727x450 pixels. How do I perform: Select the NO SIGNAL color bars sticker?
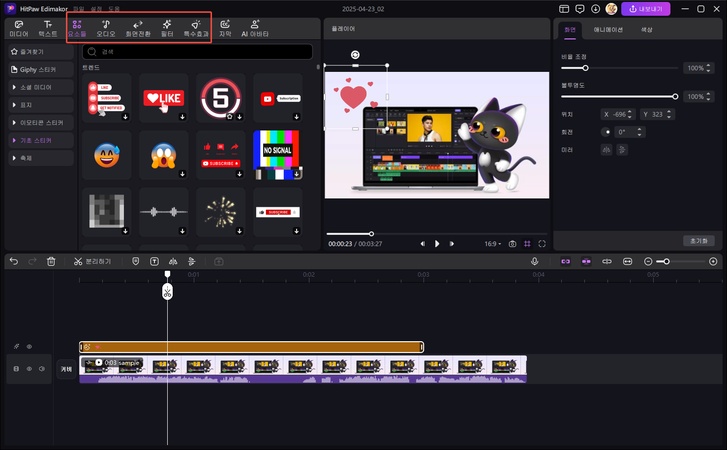(x=278, y=155)
